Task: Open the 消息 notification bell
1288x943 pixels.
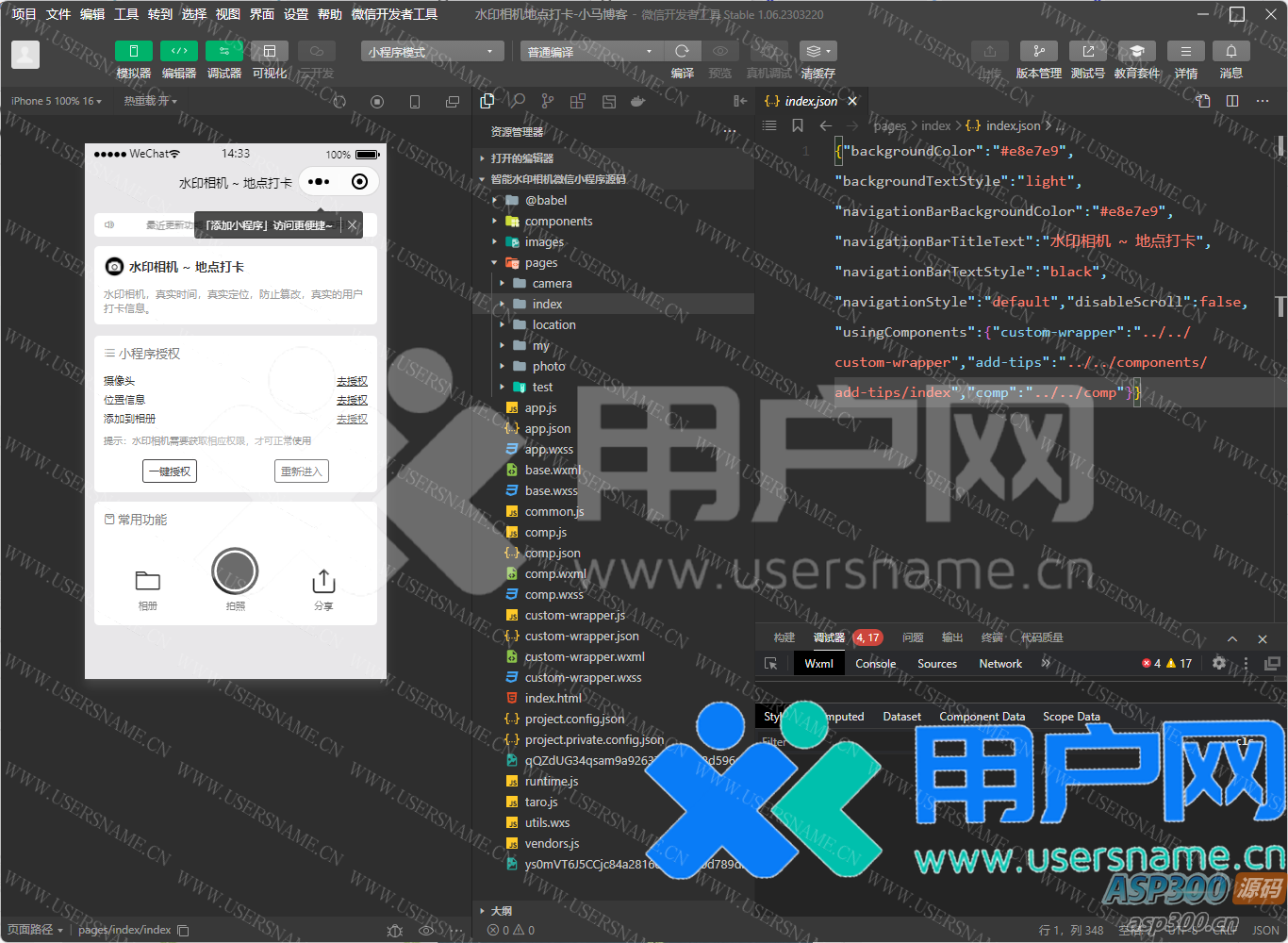Action: point(1230,51)
